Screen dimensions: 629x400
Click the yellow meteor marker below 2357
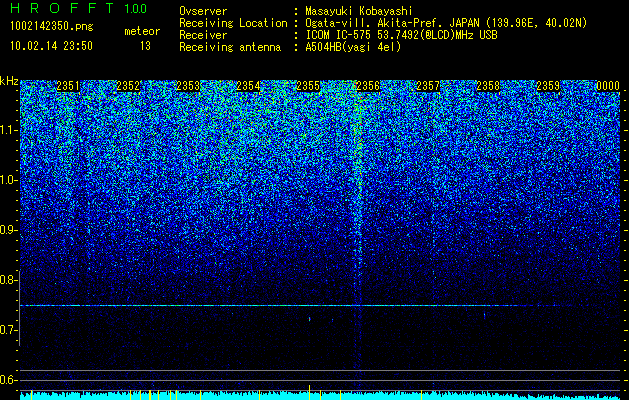point(421,395)
